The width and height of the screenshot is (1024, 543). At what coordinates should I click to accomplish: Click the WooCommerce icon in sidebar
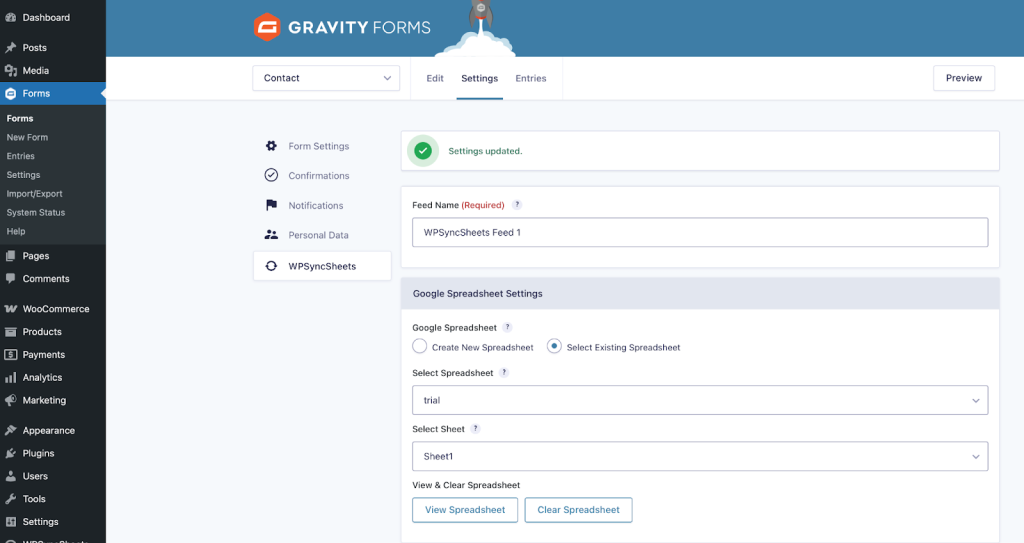click(10, 309)
